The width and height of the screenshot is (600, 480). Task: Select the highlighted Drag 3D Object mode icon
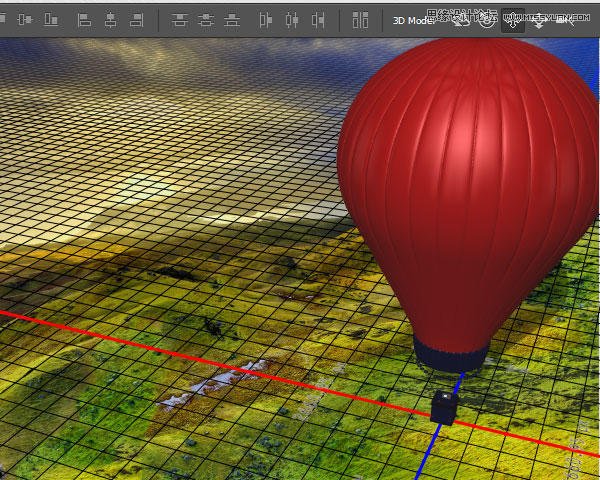513,20
